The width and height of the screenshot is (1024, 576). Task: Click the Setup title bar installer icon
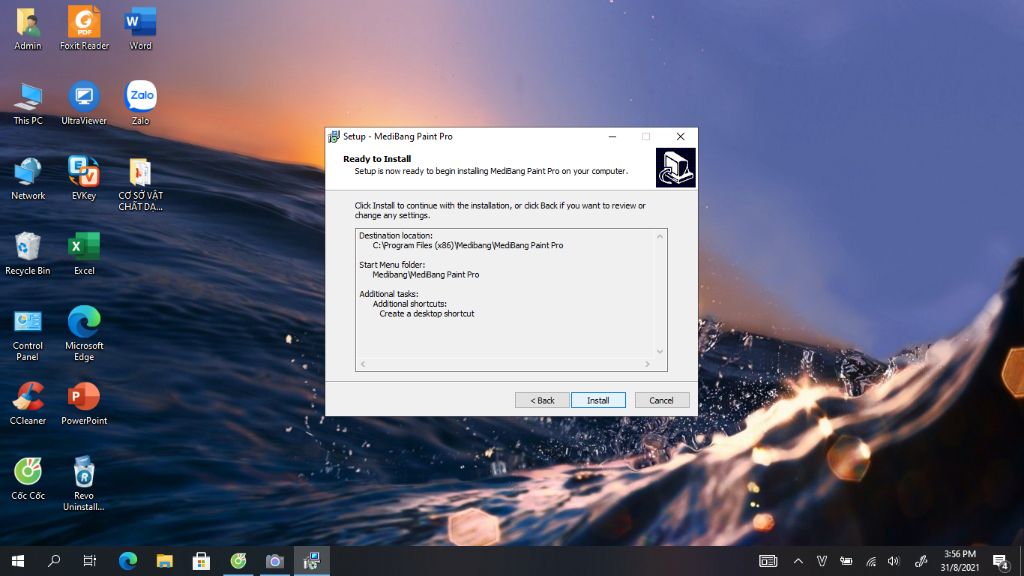pyautogui.click(x=334, y=136)
